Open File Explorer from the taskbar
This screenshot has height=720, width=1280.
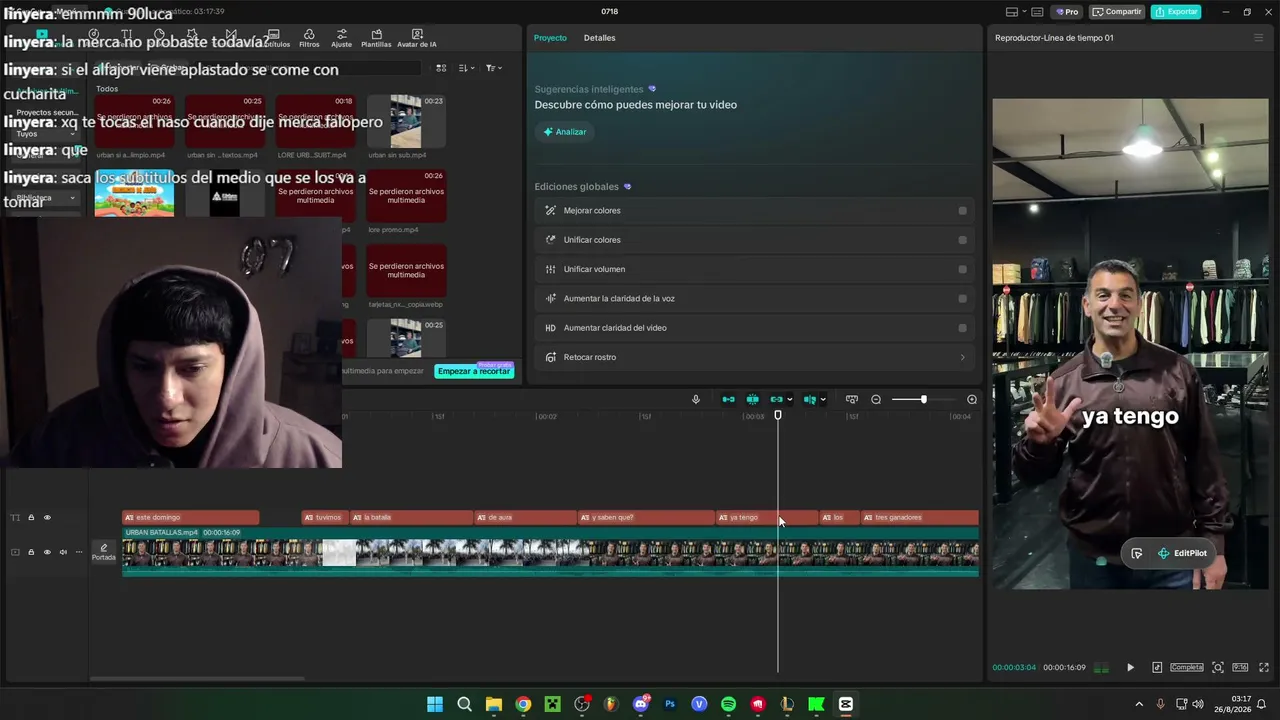[x=494, y=704]
